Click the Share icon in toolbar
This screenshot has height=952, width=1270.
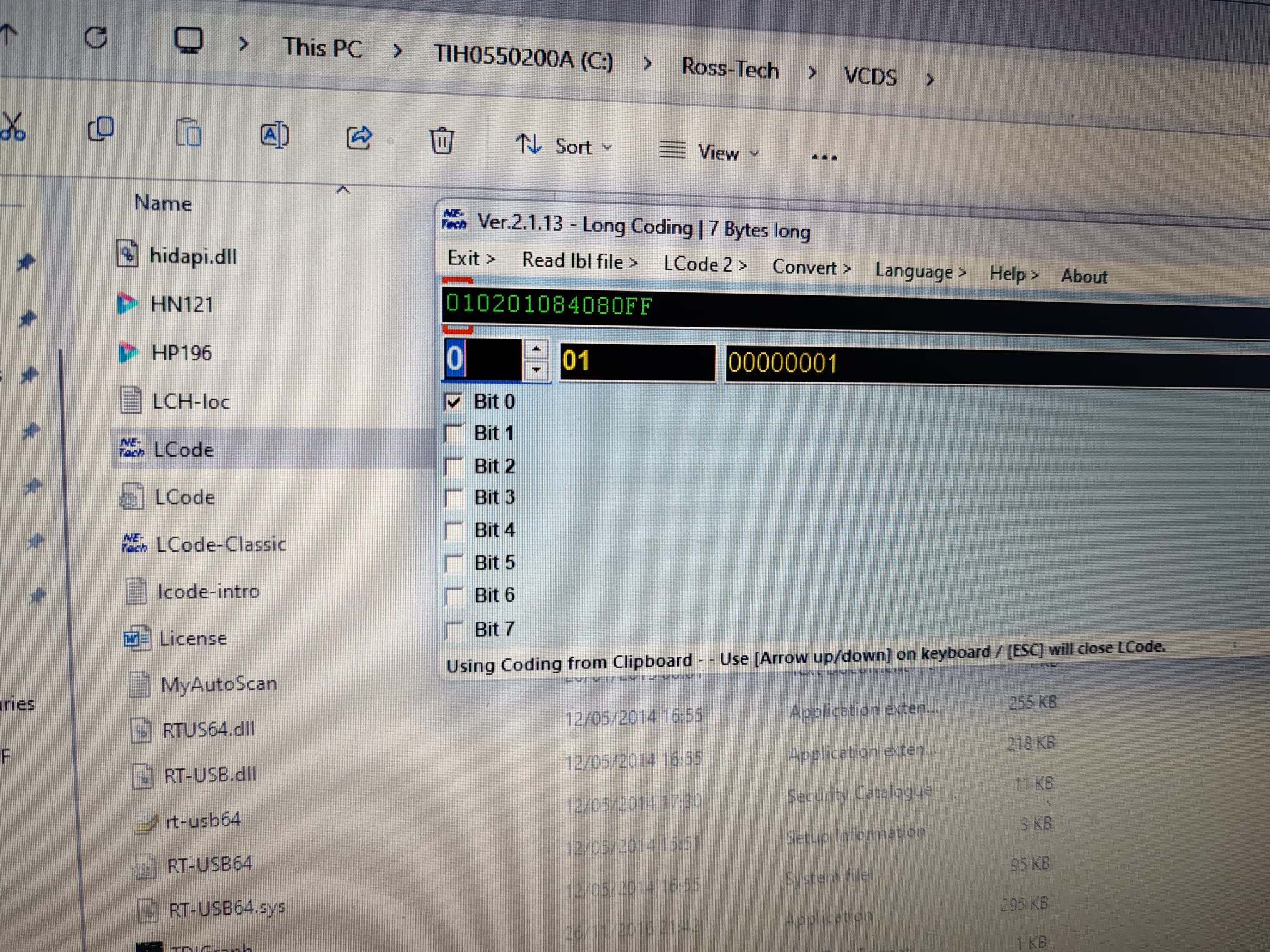point(359,137)
